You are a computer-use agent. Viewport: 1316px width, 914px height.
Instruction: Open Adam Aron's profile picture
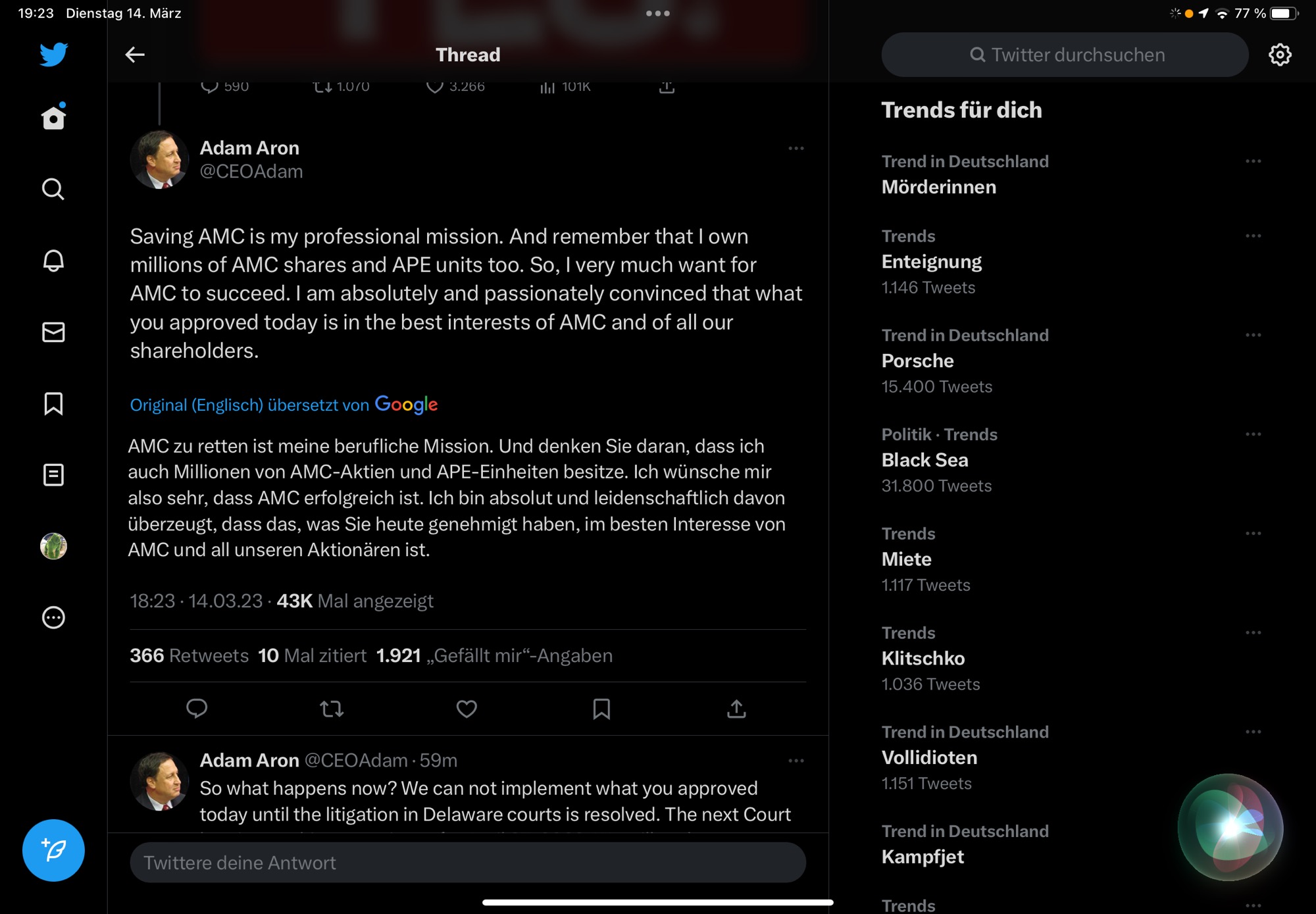pyautogui.click(x=159, y=159)
